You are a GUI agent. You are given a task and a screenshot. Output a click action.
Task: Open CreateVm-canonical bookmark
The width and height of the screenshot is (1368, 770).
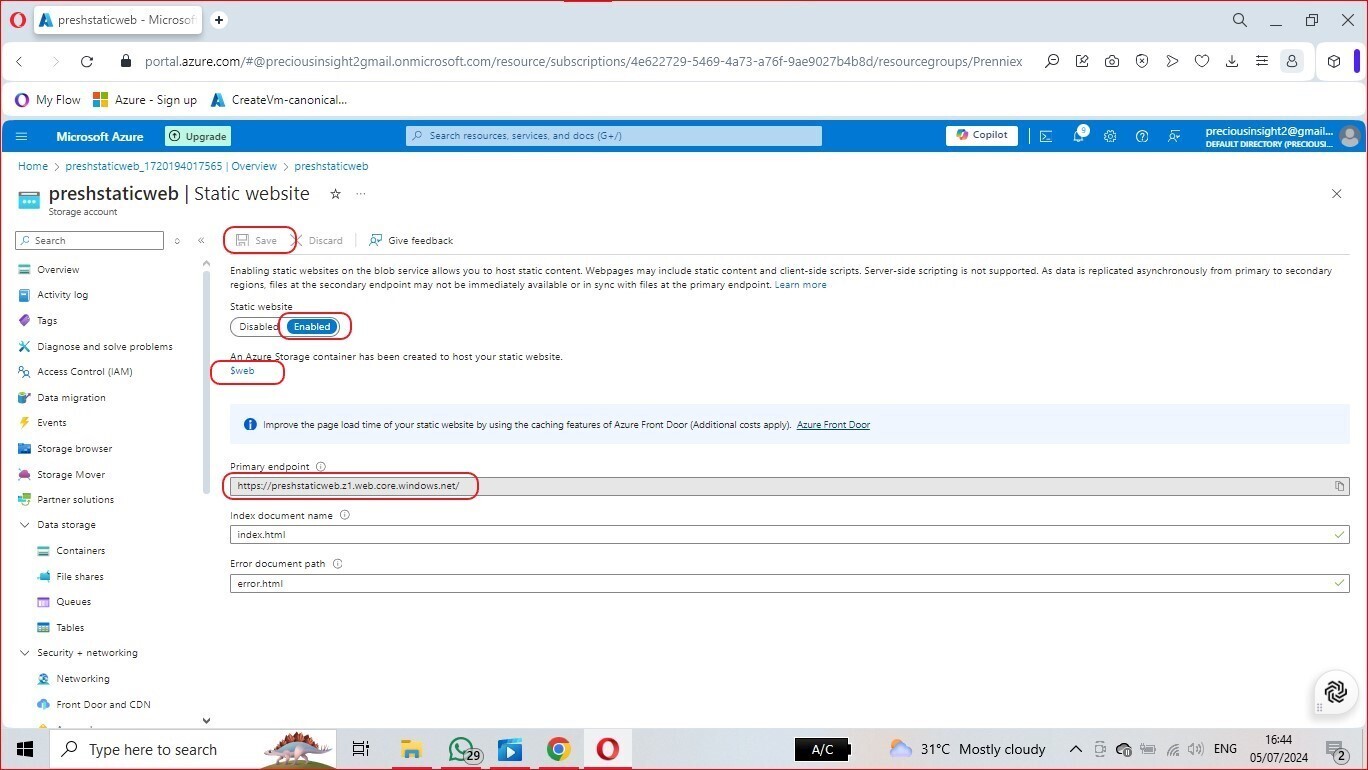(279, 100)
